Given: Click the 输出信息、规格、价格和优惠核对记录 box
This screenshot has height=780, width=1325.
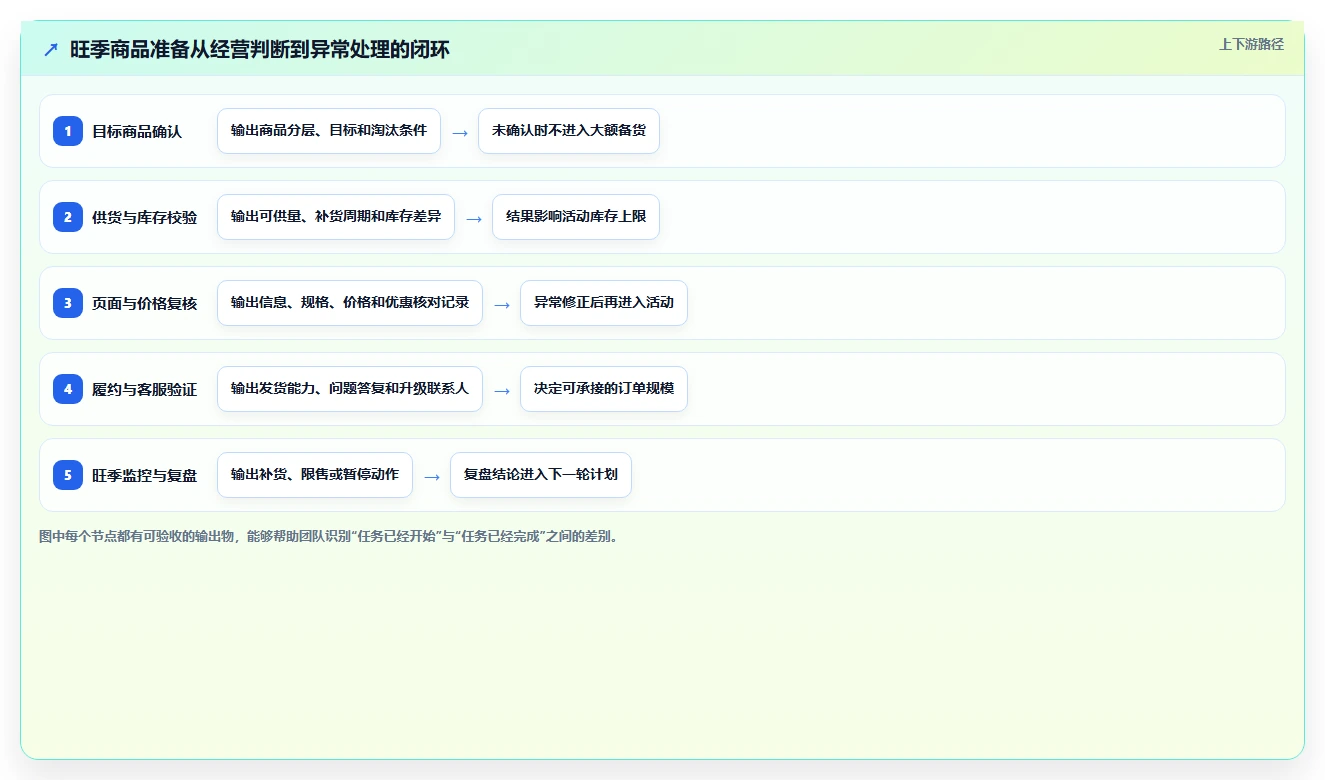Looking at the screenshot, I should point(350,303).
